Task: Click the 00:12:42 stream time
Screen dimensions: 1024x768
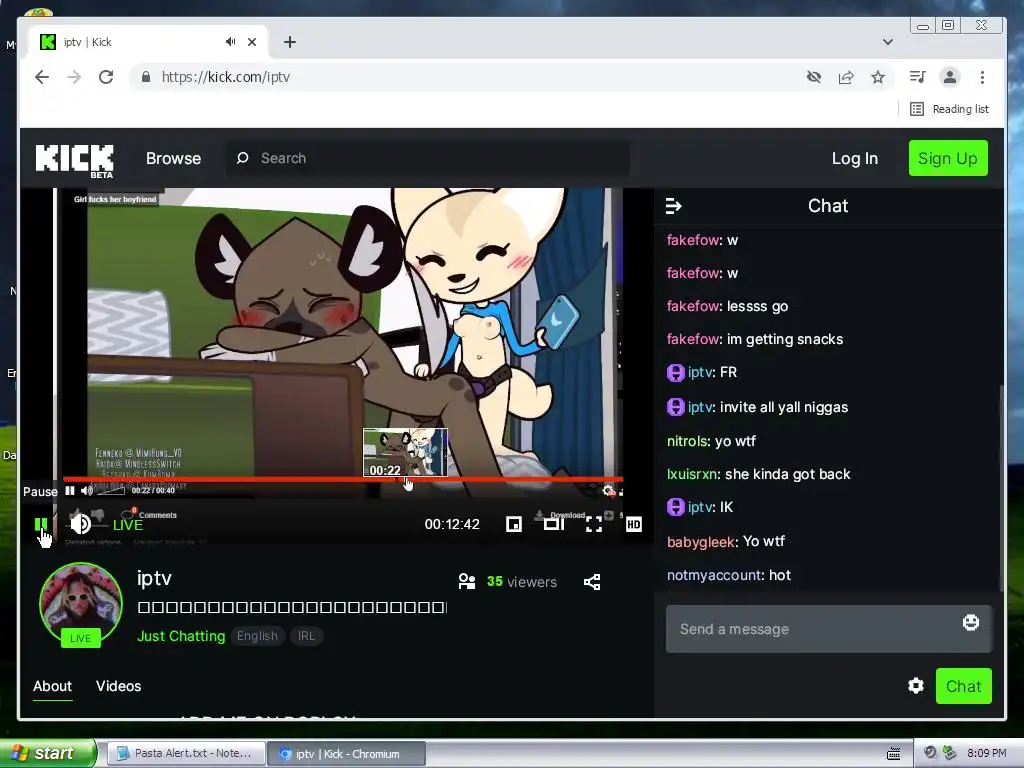Action: 452,524
